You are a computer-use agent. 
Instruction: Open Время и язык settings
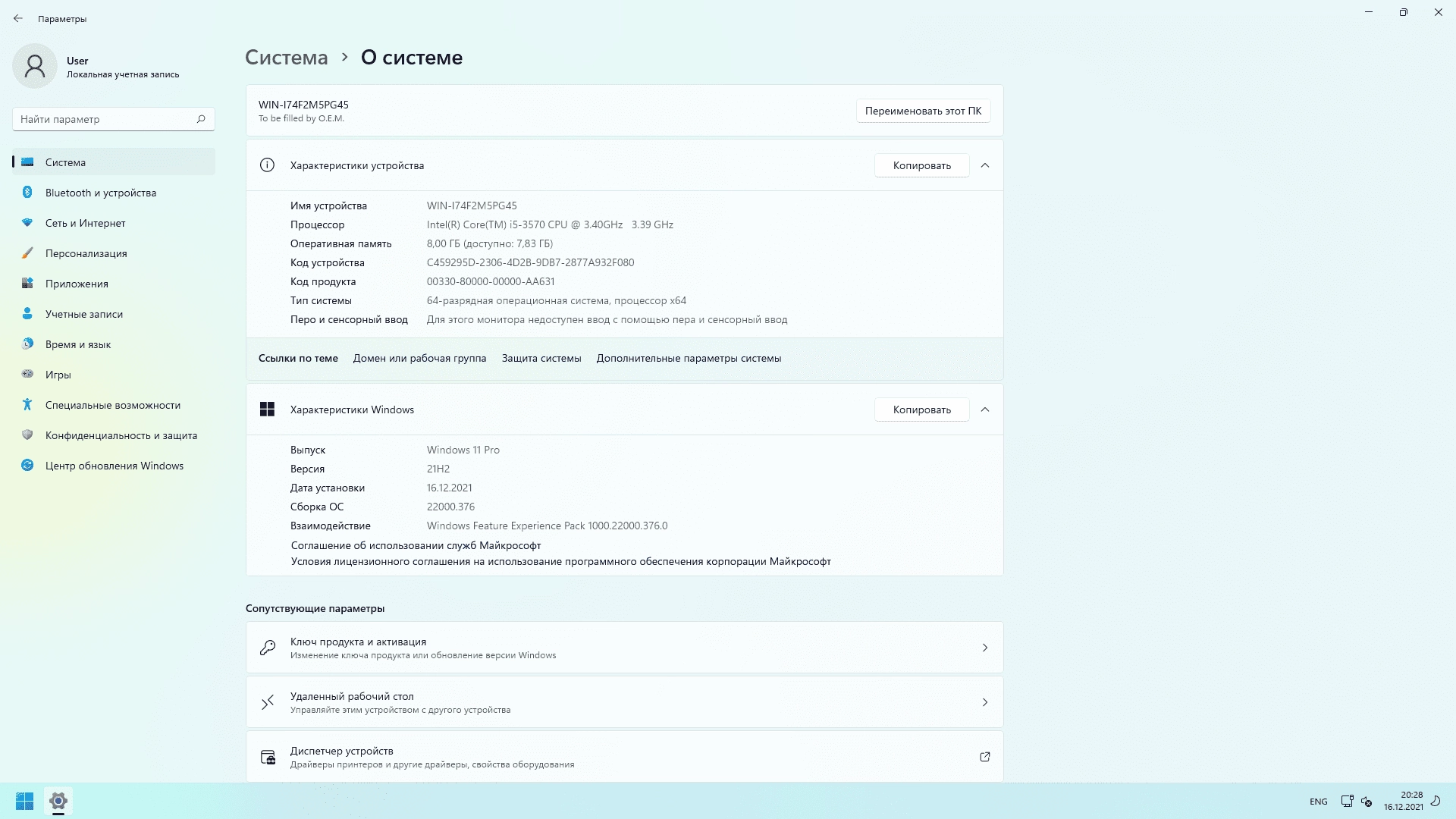pyautogui.click(x=114, y=344)
